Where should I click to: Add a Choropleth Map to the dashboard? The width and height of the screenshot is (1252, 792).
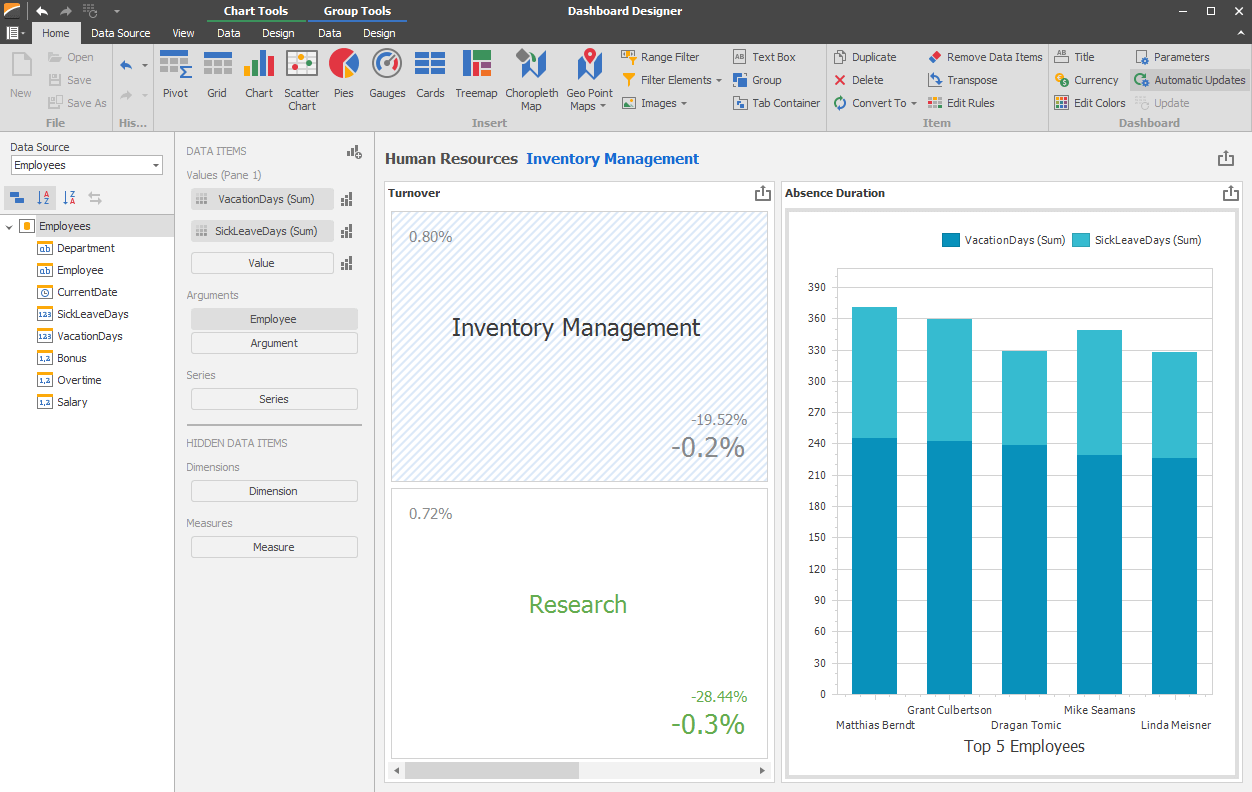pos(531,80)
